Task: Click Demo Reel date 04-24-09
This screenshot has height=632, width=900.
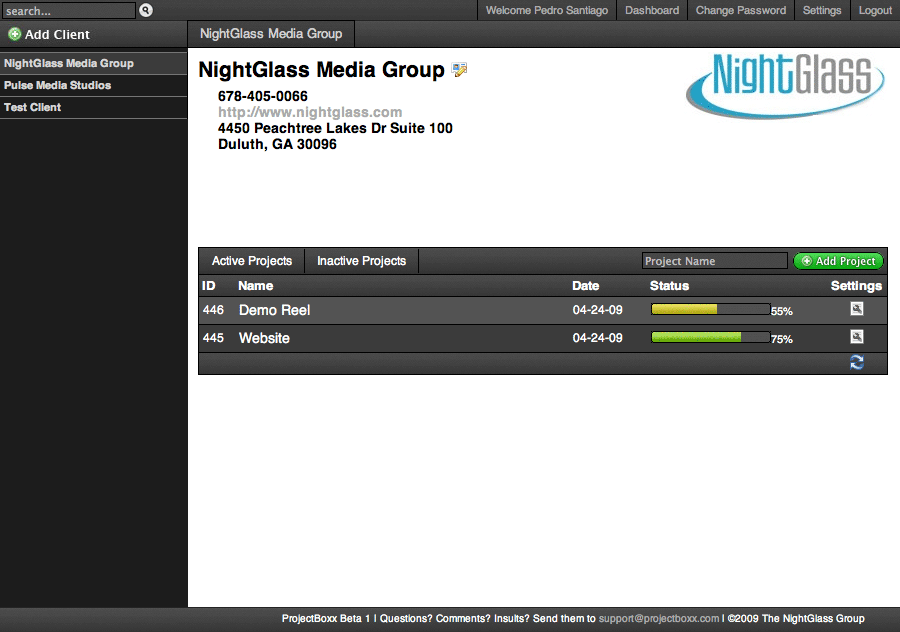Action: (598, 310)
